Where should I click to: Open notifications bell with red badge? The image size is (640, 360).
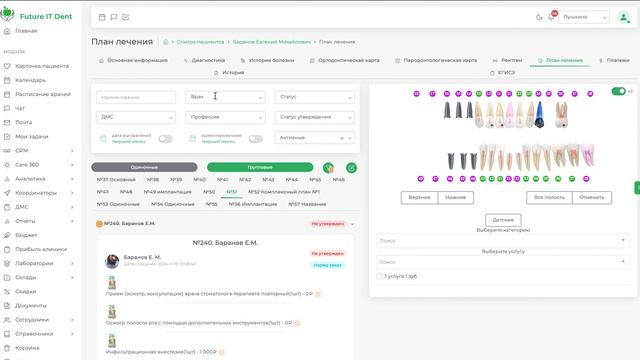click(552, 16)
